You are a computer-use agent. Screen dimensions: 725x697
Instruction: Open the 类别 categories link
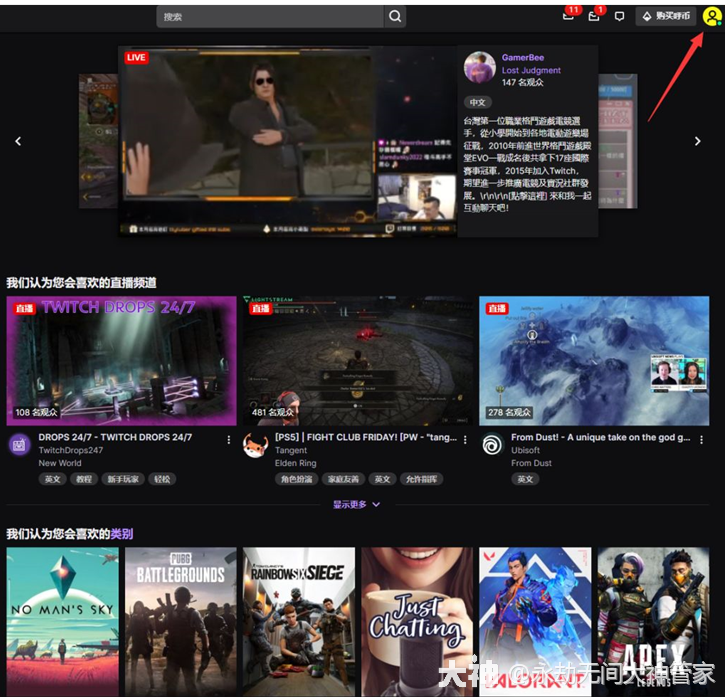pos(122,534)
